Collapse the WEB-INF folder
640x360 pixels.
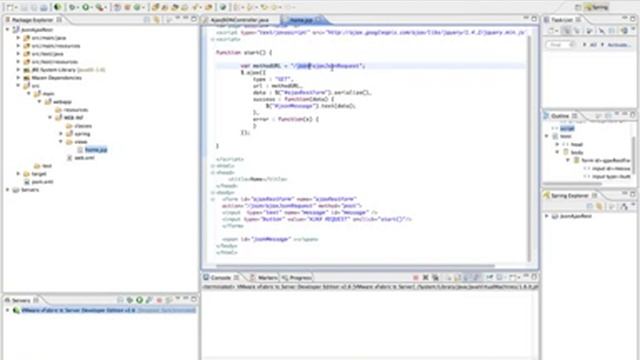(x=50, y=118)
